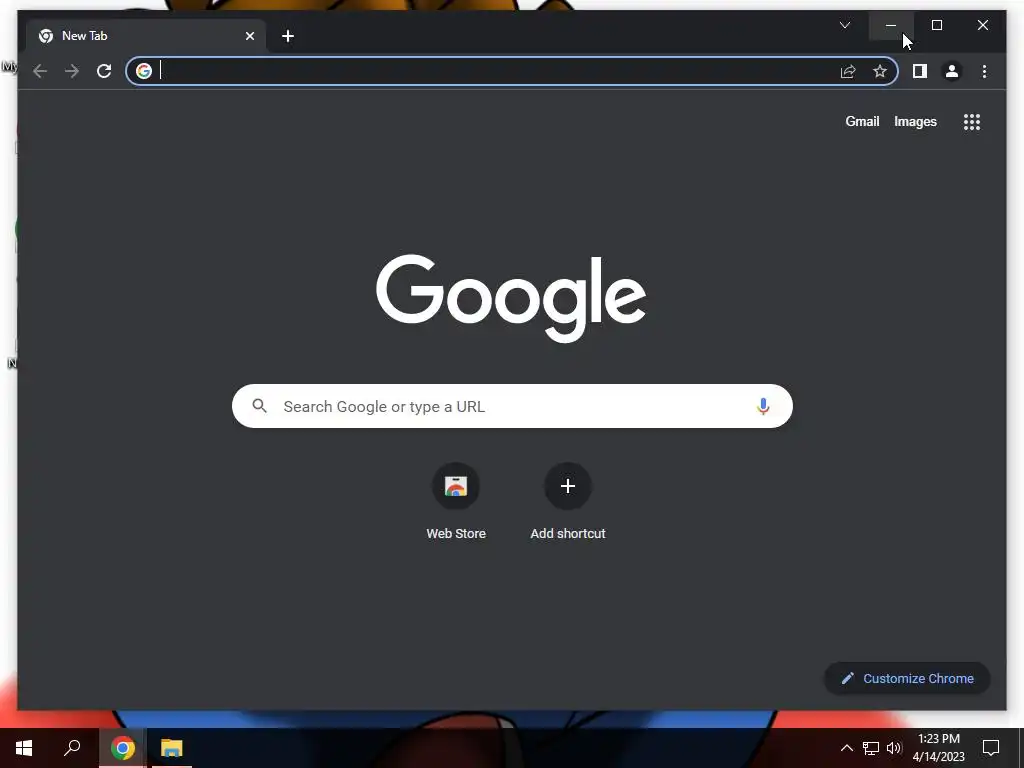Close the New Tab tab
This screenshot has width=1024, height=768.
pos(249,36)
